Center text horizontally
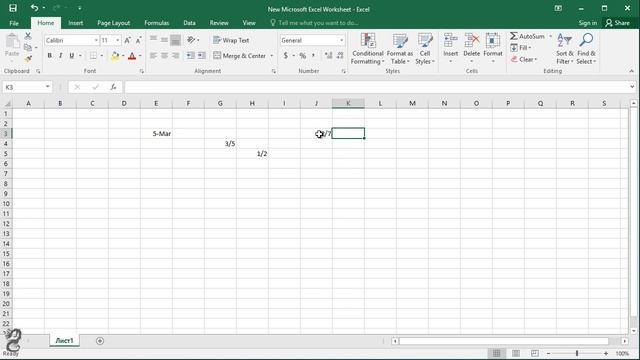 click(164, 56)
